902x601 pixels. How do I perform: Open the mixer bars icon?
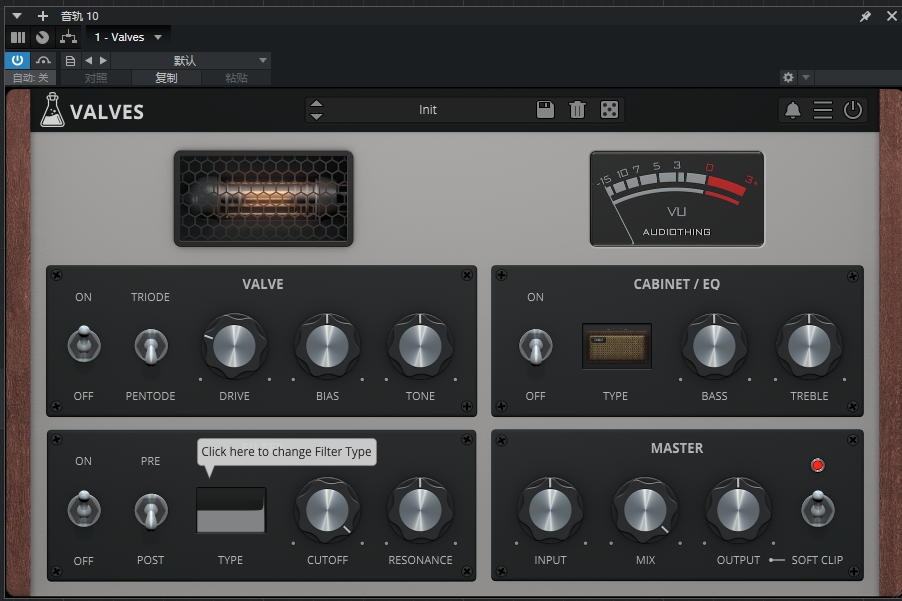coord(18,38)
